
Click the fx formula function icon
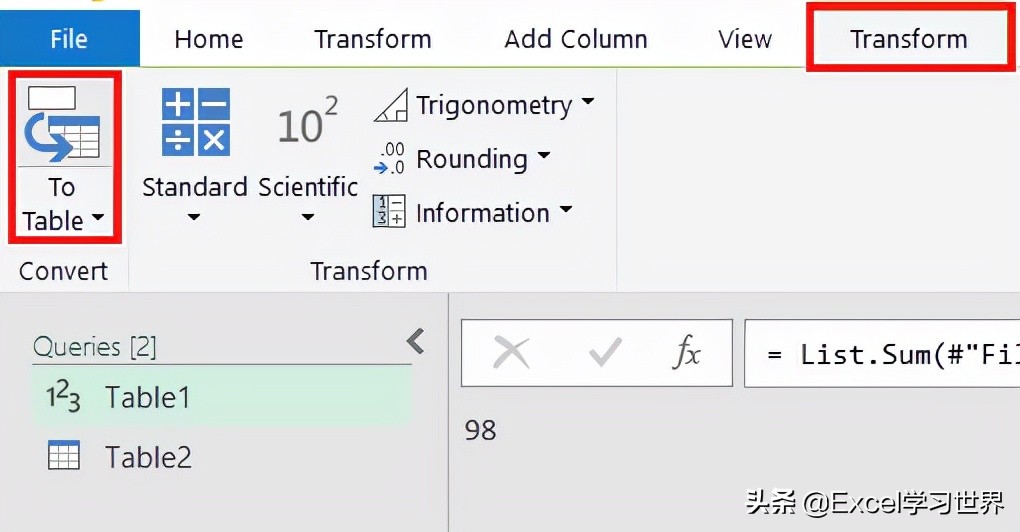coord(687,353)
